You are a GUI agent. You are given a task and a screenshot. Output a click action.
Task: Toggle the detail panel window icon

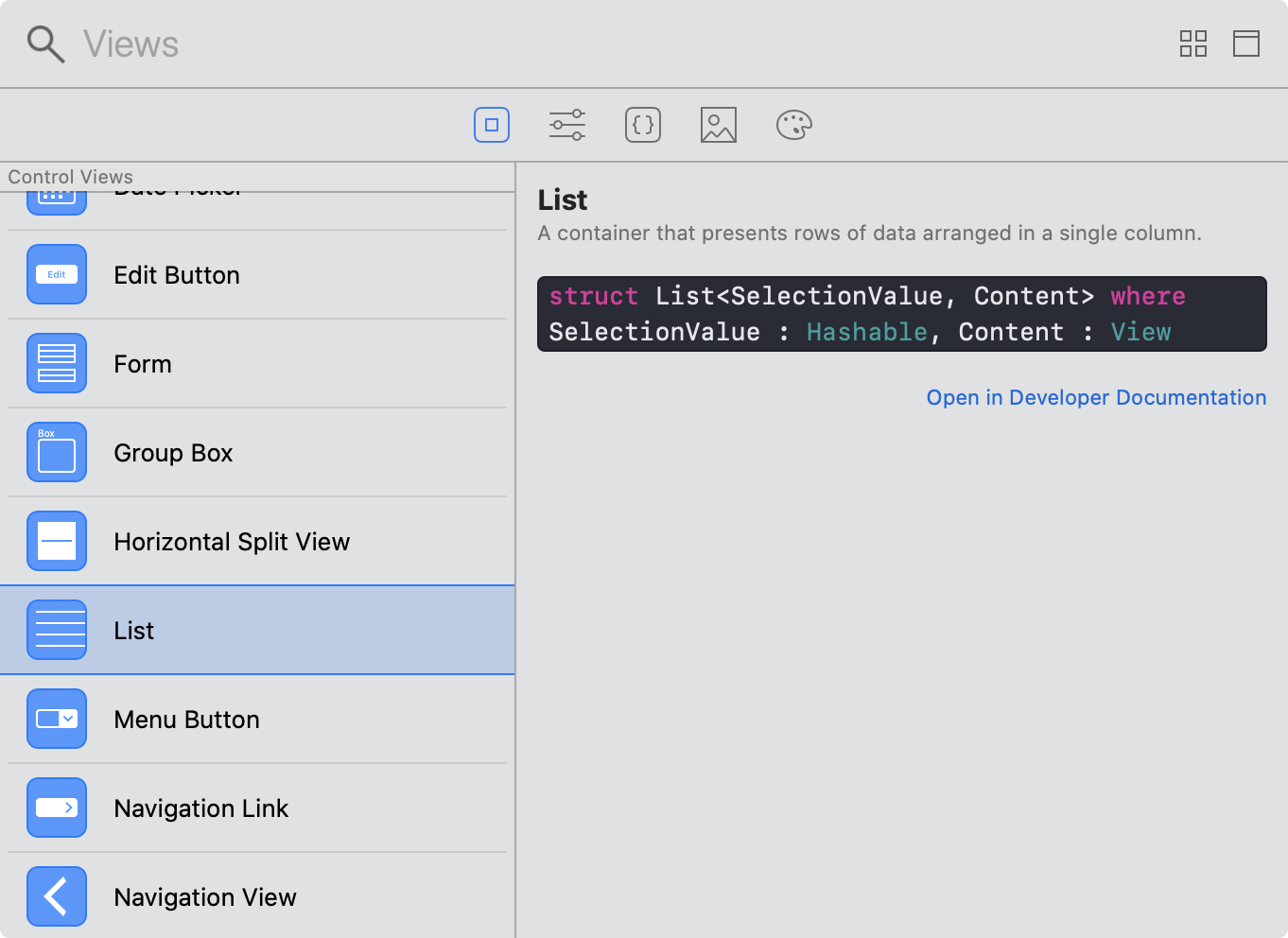coord(1245,43)
